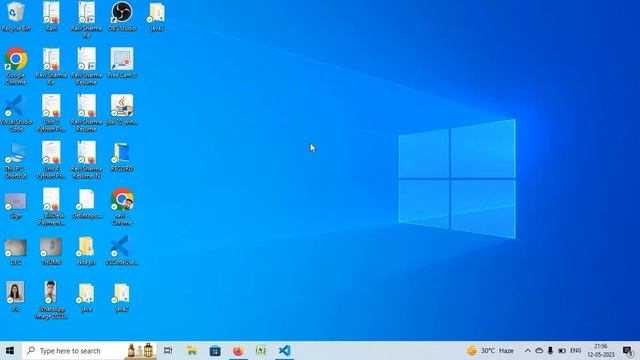
Task: Open Microsoft Store from the taskbar
Action: (x=215, y=351)
